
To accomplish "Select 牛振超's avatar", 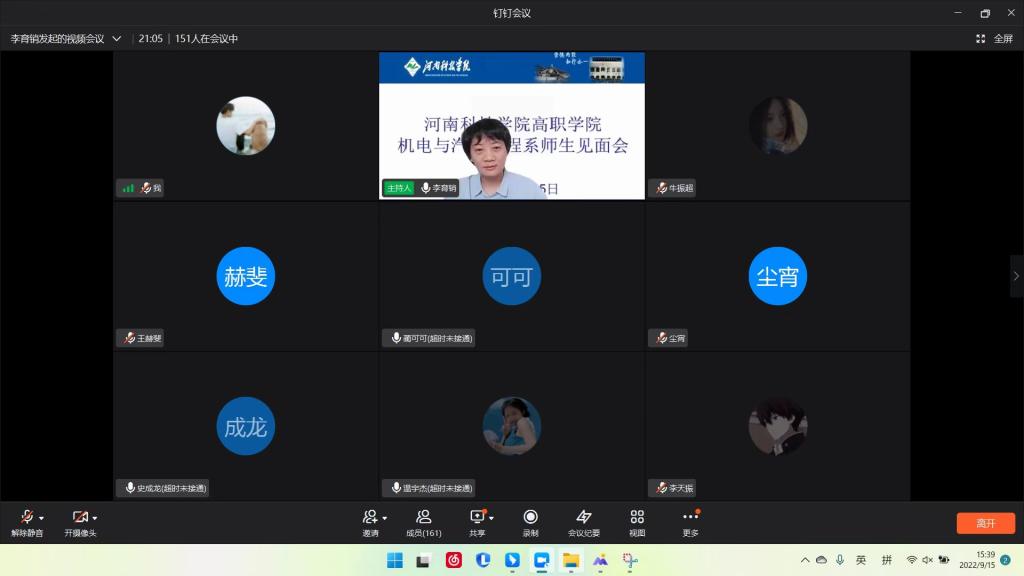I will pyautogui.click(x=778, y=125).
